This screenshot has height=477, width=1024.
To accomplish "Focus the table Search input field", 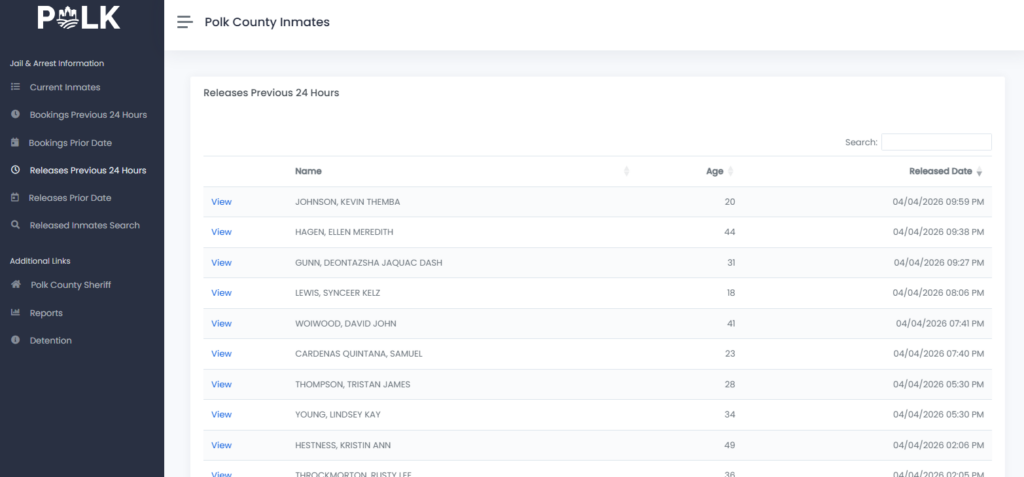I will [936, 142].
